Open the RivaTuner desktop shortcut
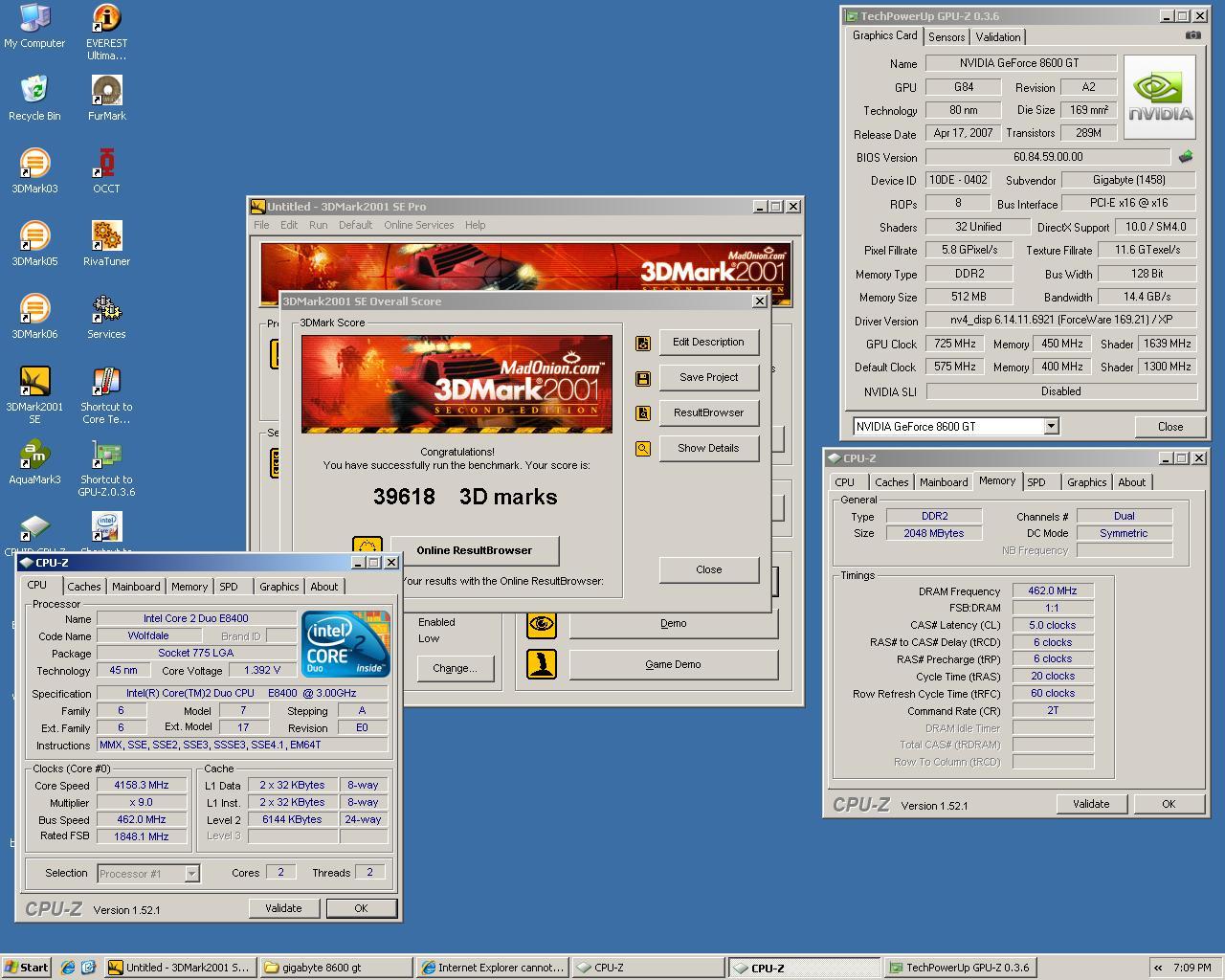 tap(106, 244)
